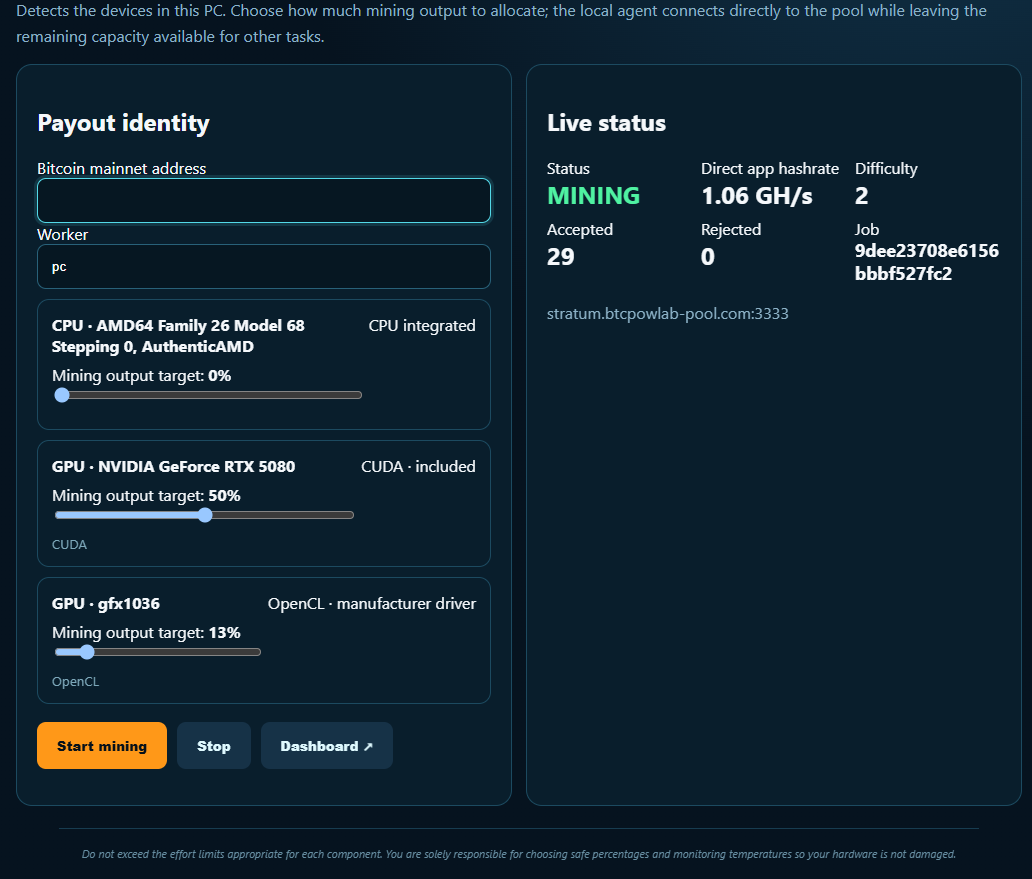
Task: Click the GPU gfx1036 device title
Action: tap(105, 603)
